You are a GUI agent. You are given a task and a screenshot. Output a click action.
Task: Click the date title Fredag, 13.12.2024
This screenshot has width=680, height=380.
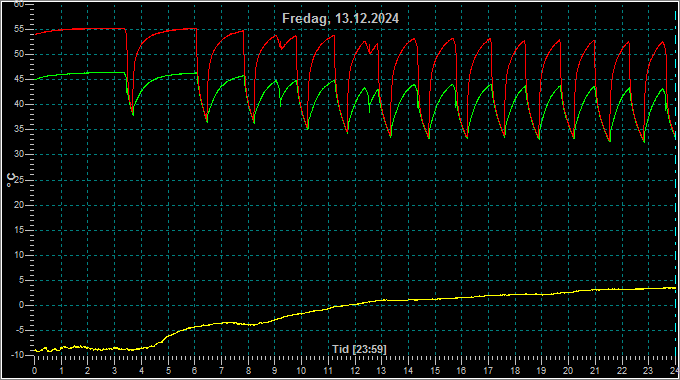click(x=340, y=18)
